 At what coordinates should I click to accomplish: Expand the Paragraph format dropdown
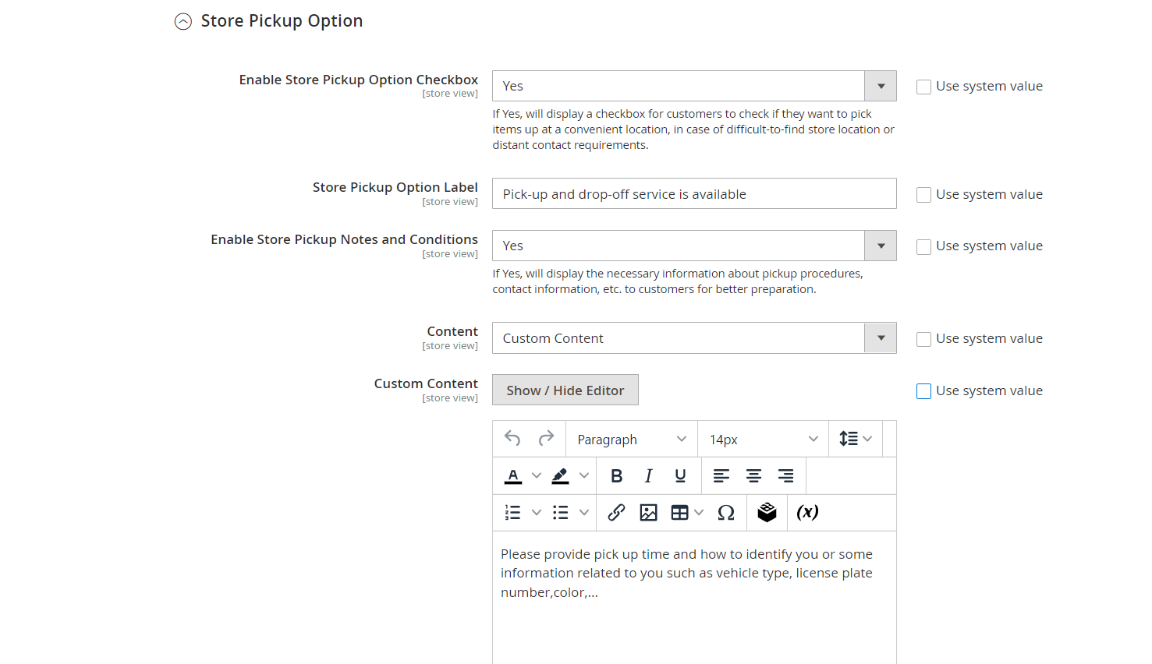point(631,439)
